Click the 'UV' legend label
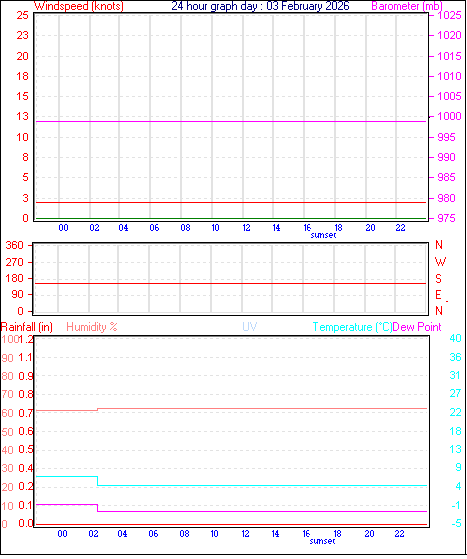 point(250,327)
